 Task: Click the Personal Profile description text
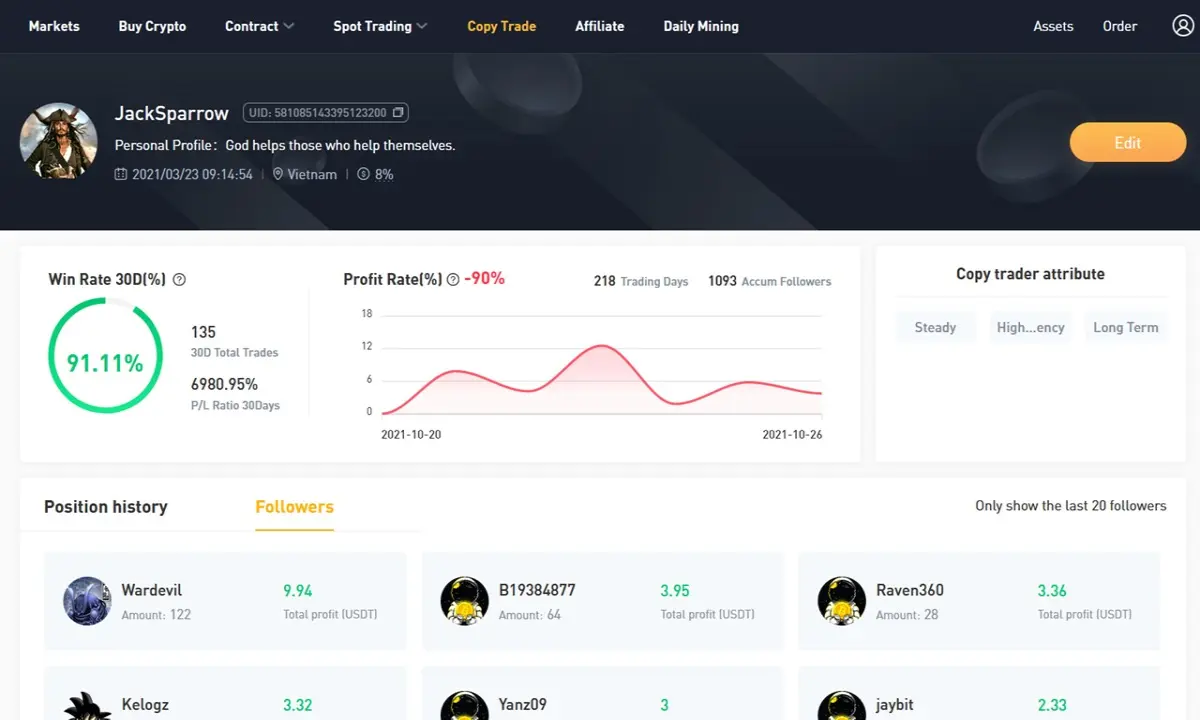[285, 145]
